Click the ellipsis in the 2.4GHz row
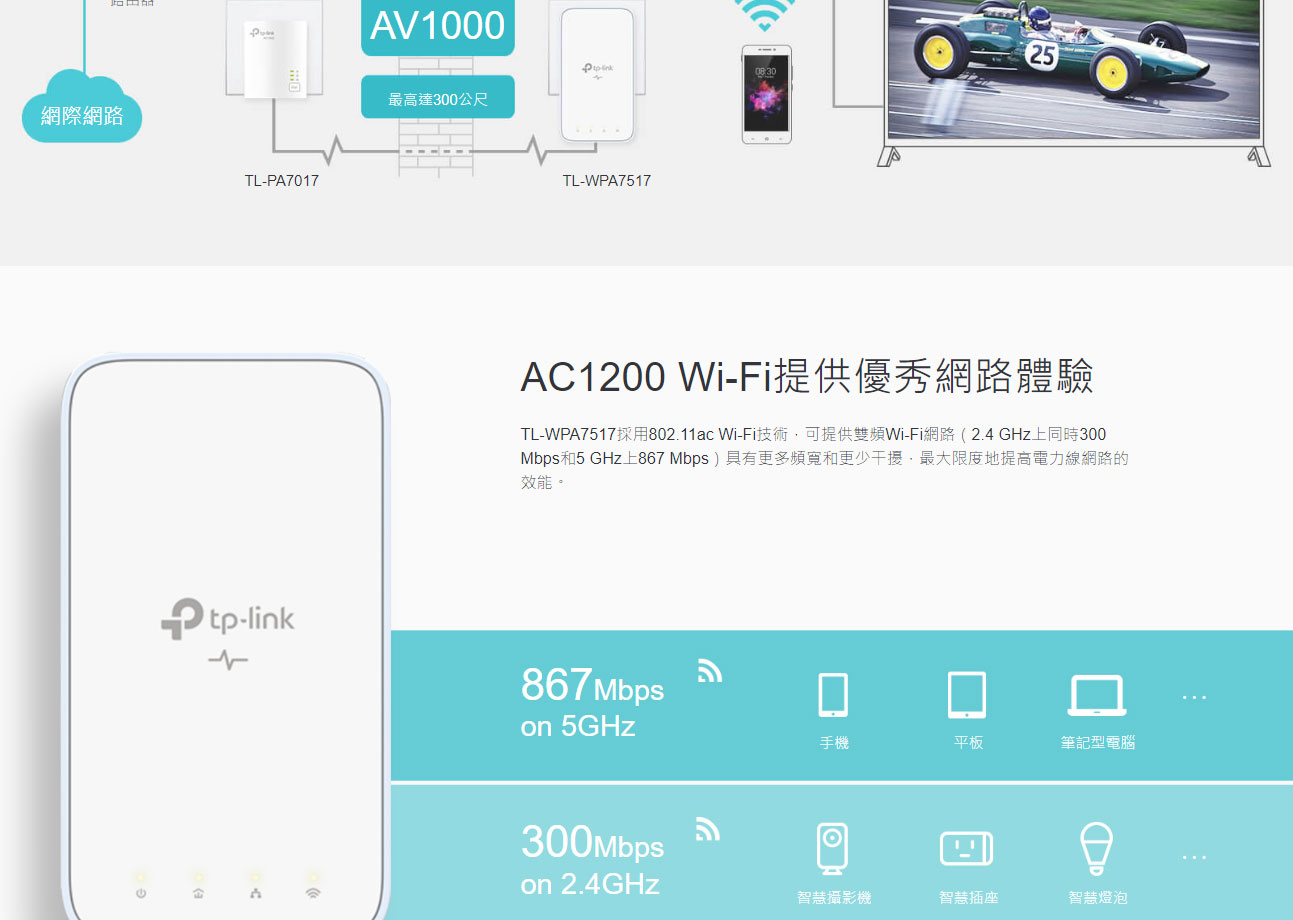 [x=1194, y=857]
